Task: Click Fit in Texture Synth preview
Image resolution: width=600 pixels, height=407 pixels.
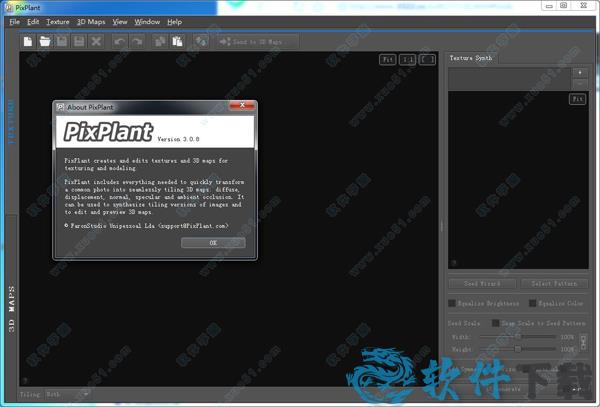Action: tap(577, 99)
